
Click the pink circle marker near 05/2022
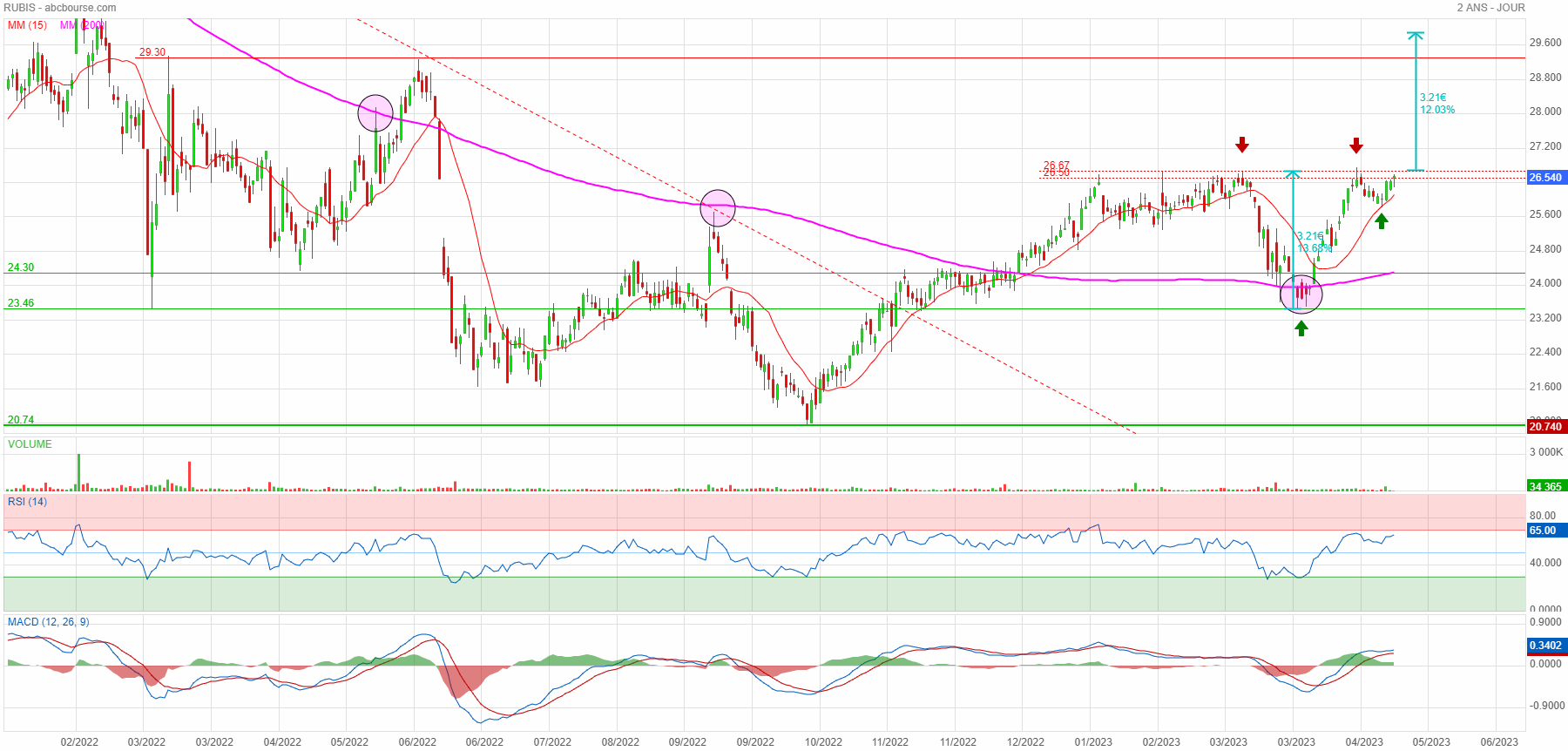(375, 113)
